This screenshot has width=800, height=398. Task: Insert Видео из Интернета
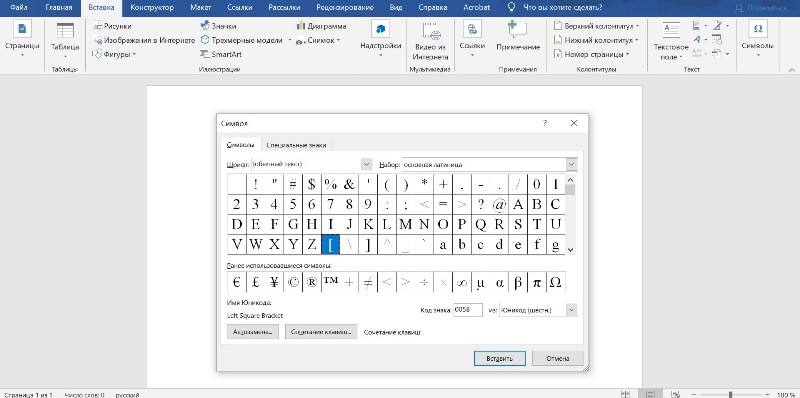(x=430, y=41)
